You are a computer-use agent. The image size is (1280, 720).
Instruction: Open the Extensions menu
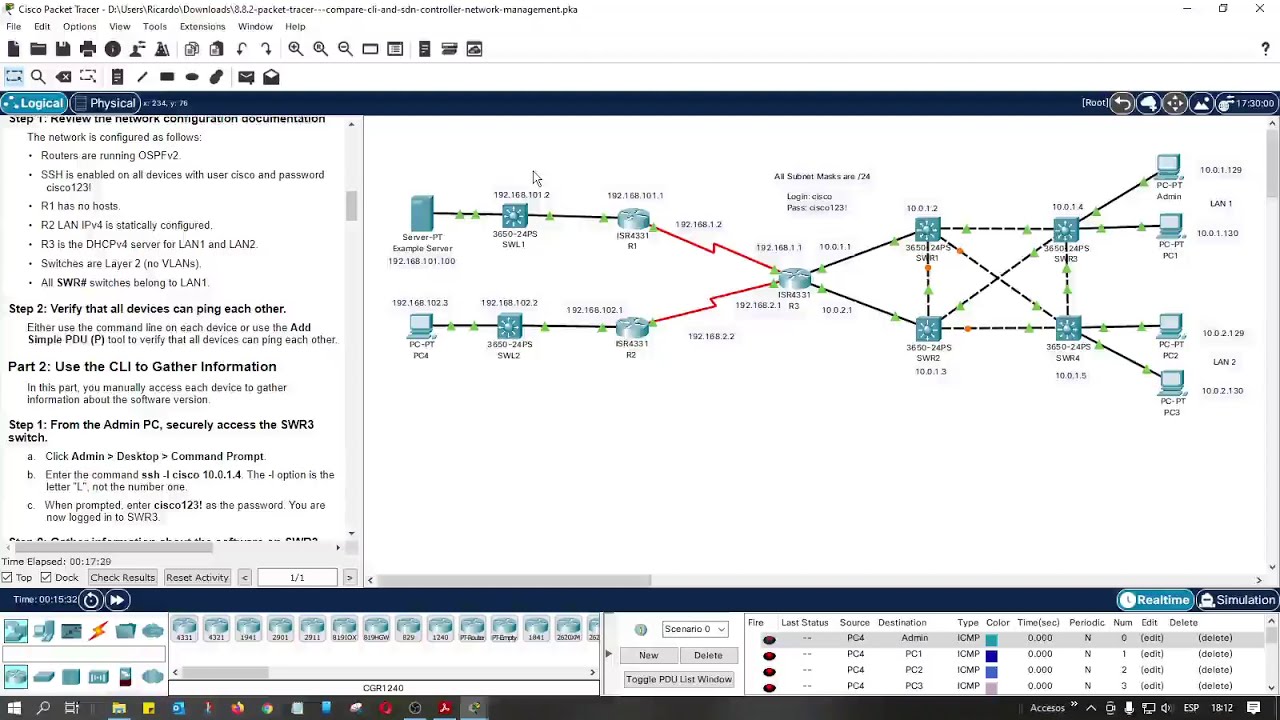(202, 27)
